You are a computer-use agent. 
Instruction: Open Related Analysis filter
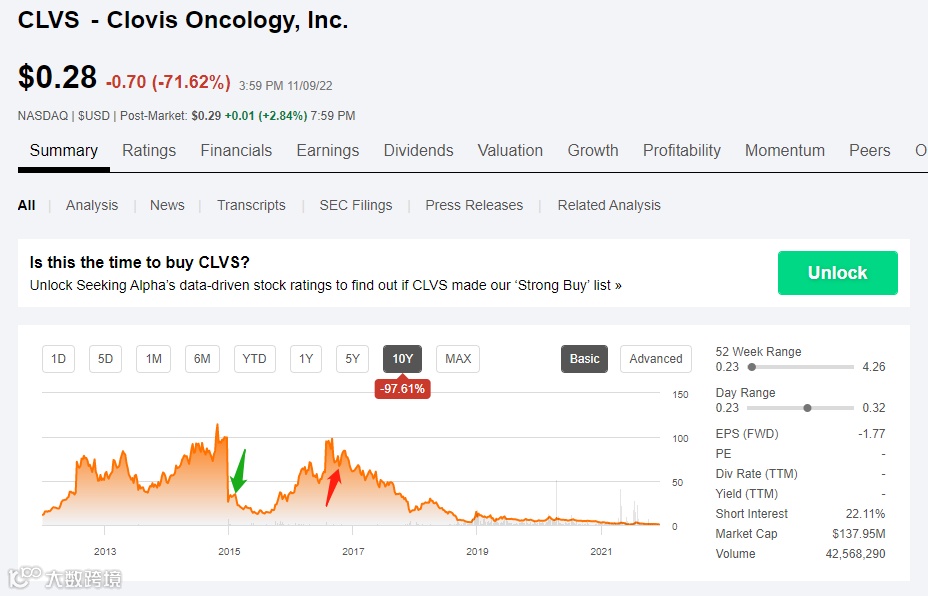click(x=609, y=205)
